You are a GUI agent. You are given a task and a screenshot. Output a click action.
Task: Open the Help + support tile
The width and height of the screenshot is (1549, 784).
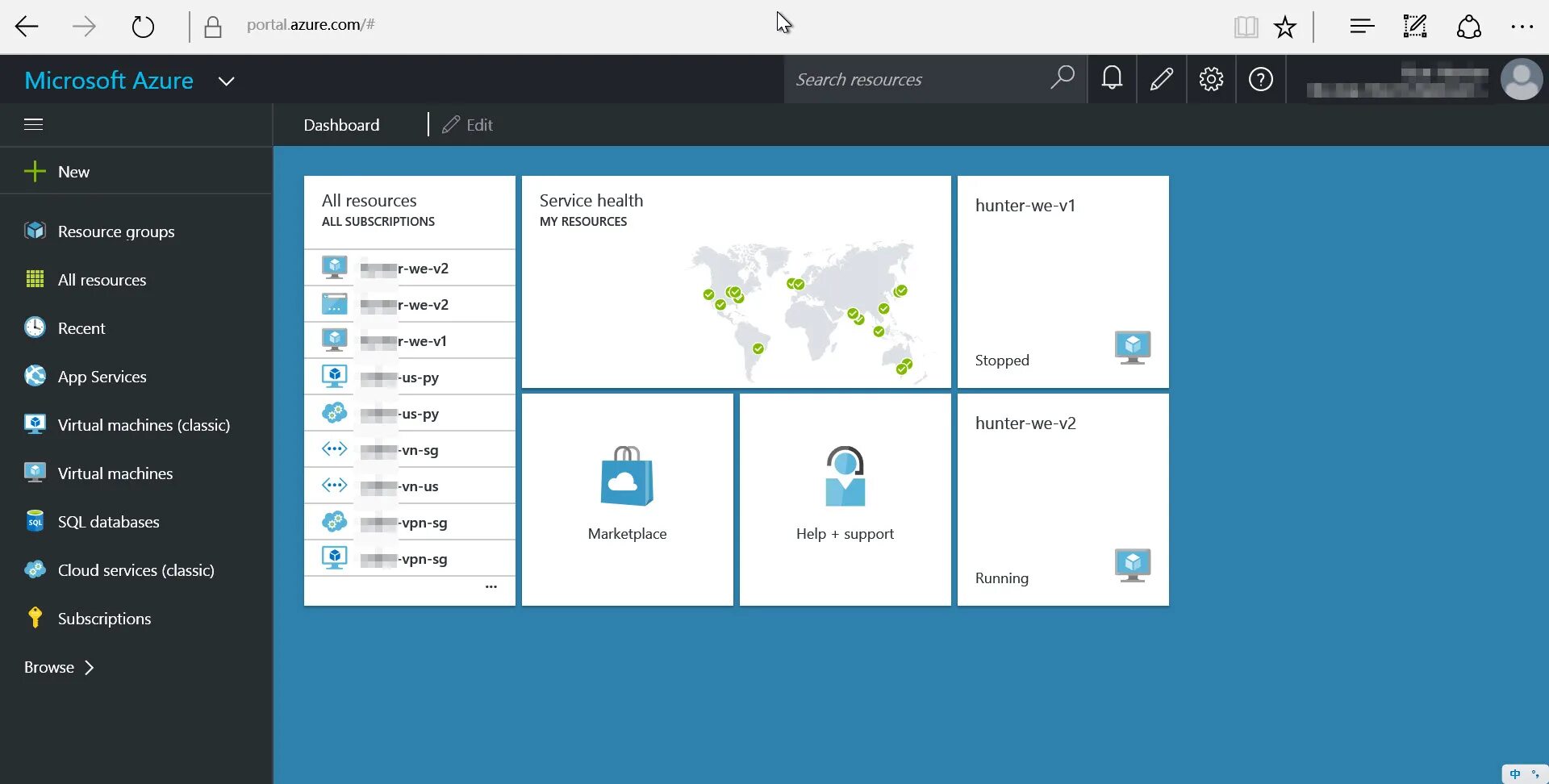pos(845,499)
